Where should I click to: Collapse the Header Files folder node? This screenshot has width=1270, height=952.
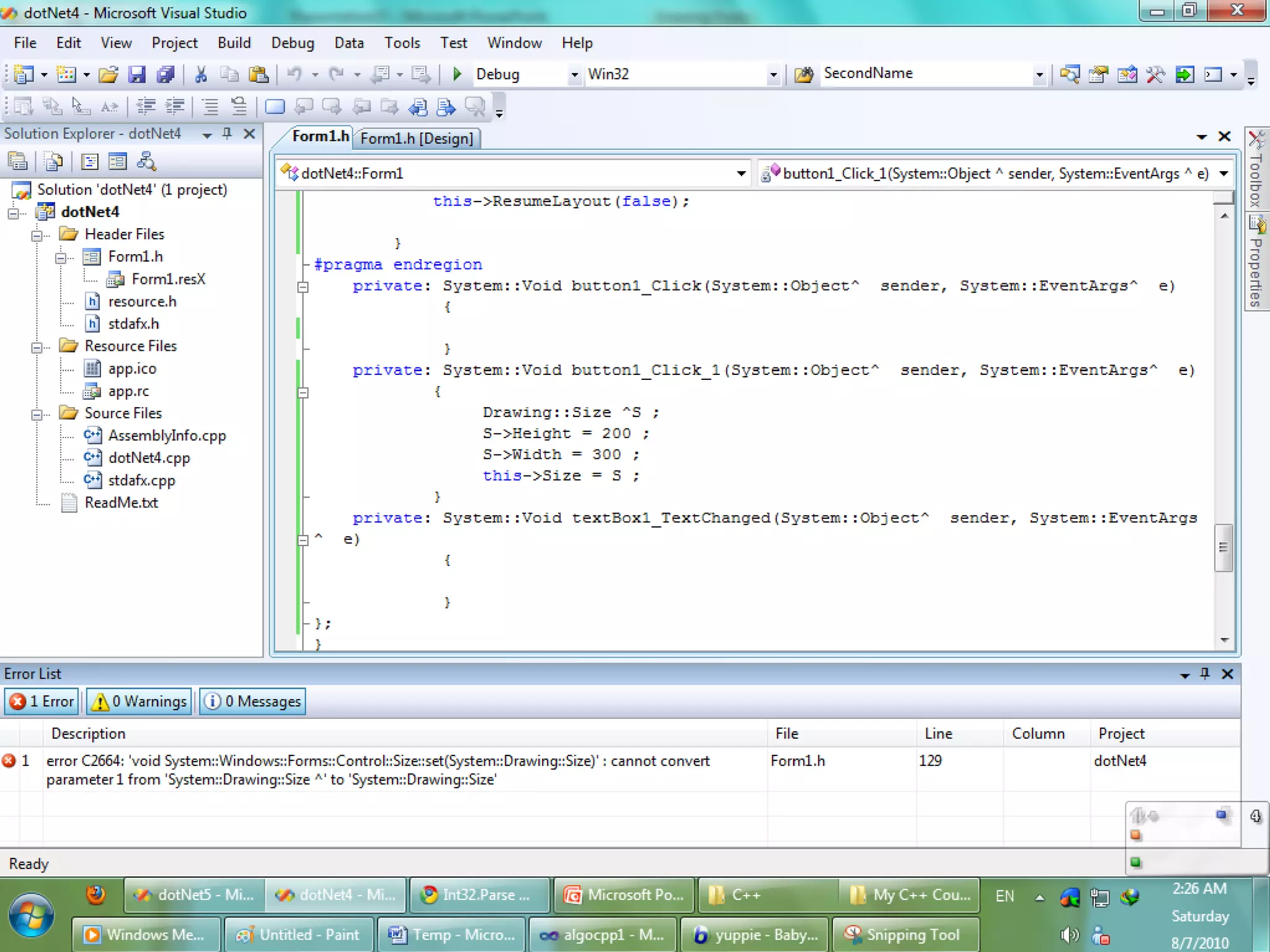coord(37,235)
